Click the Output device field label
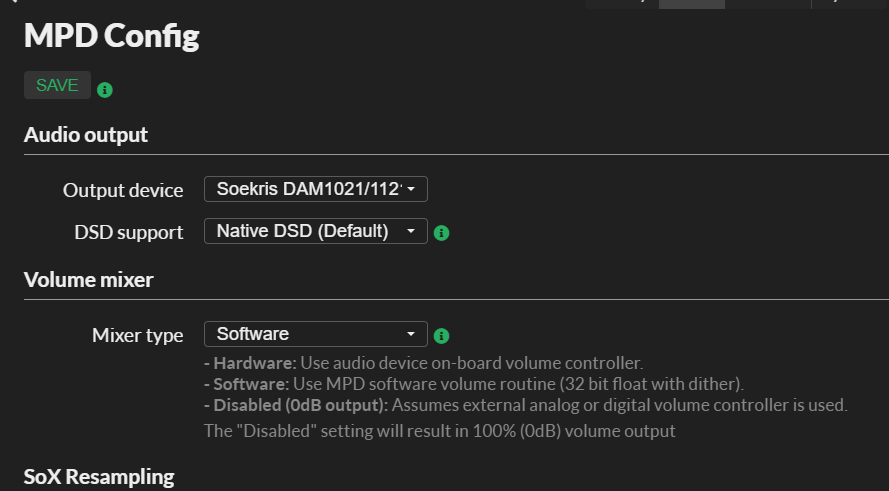 123,190
